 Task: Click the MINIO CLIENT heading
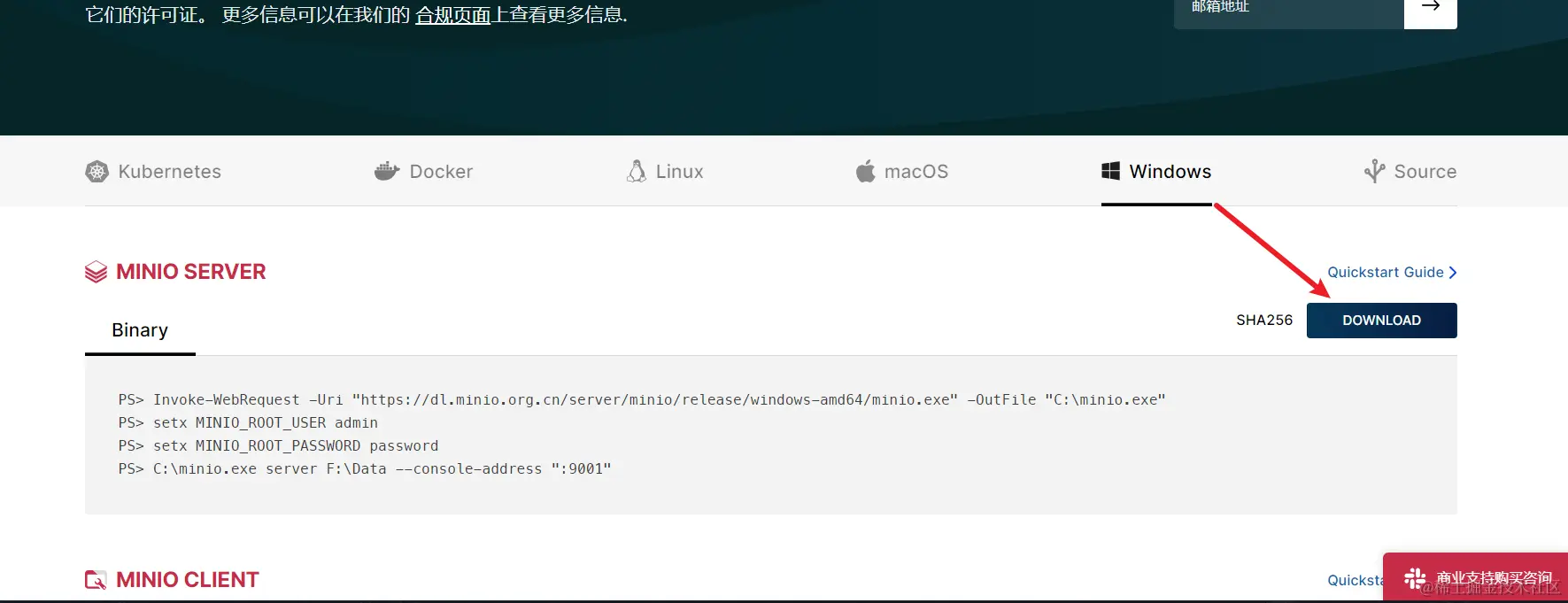[188, 580]
